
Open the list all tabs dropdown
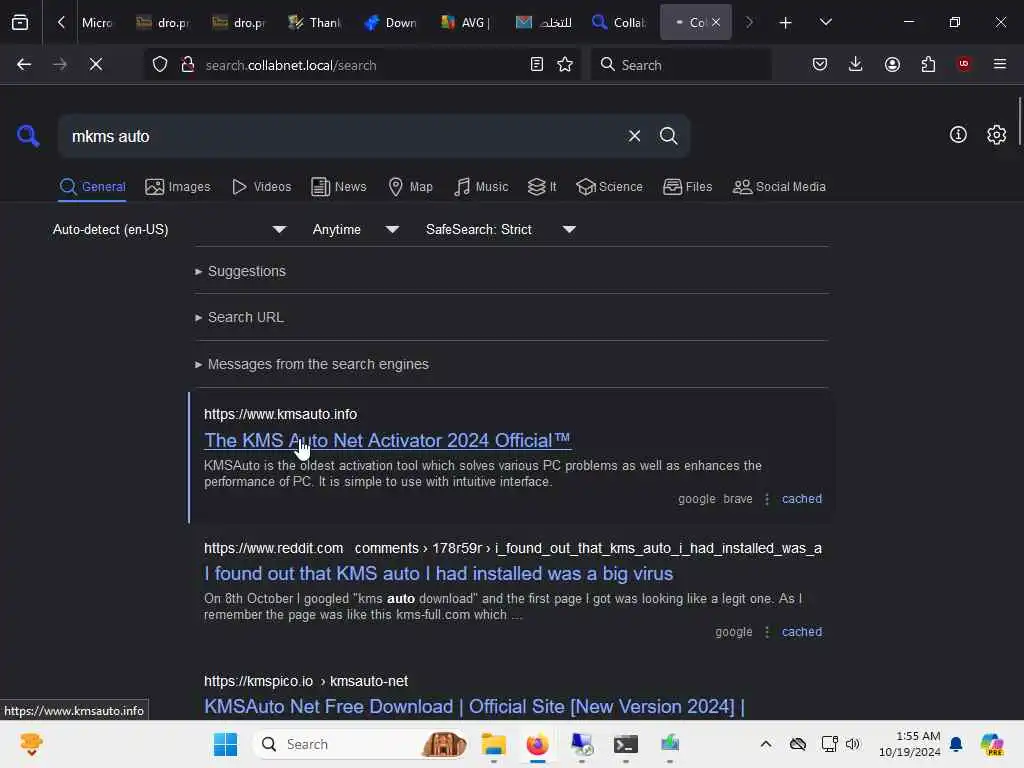click(x=825, y=22)
